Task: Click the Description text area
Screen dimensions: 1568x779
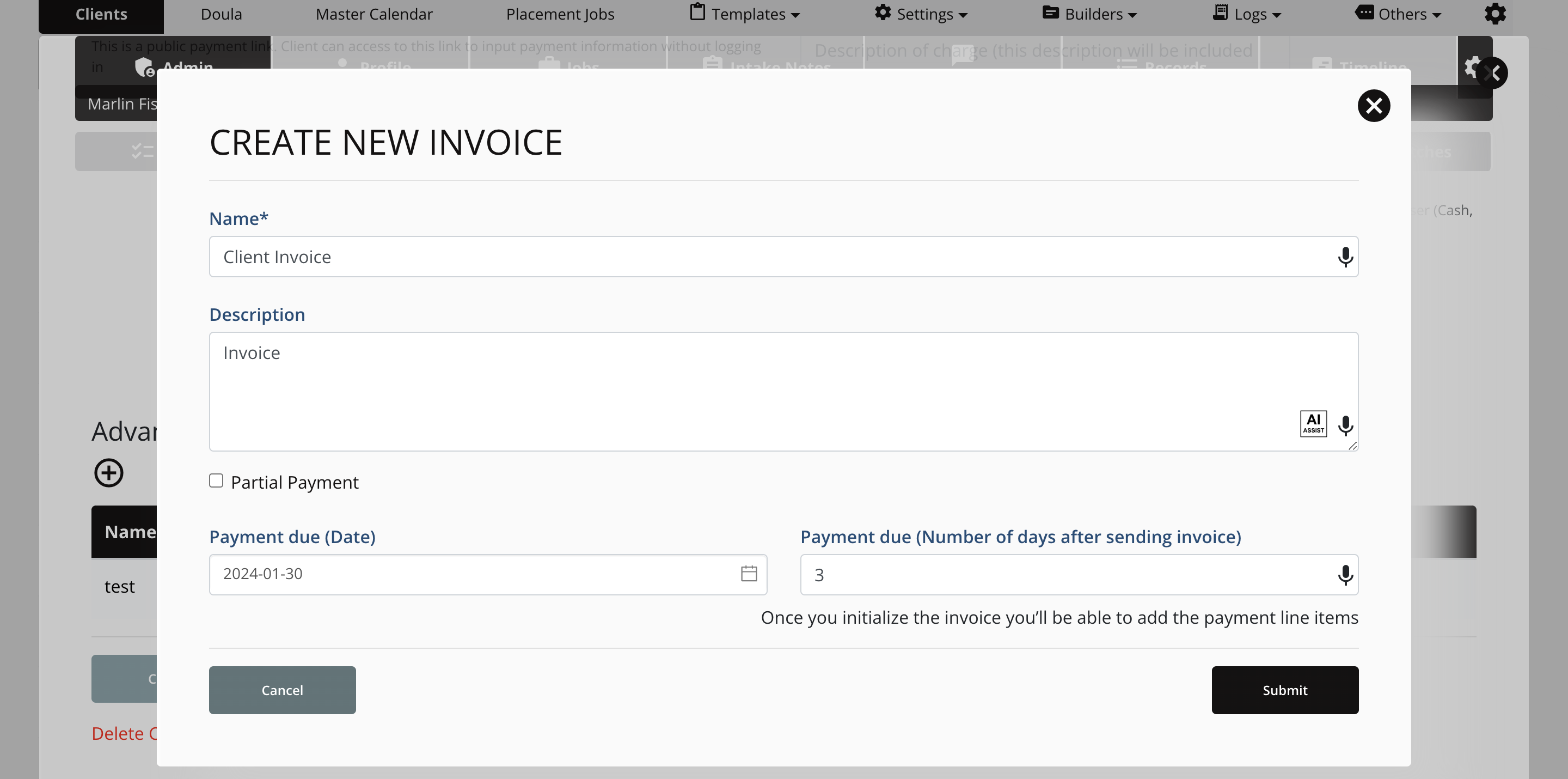Action: [783, 391]
